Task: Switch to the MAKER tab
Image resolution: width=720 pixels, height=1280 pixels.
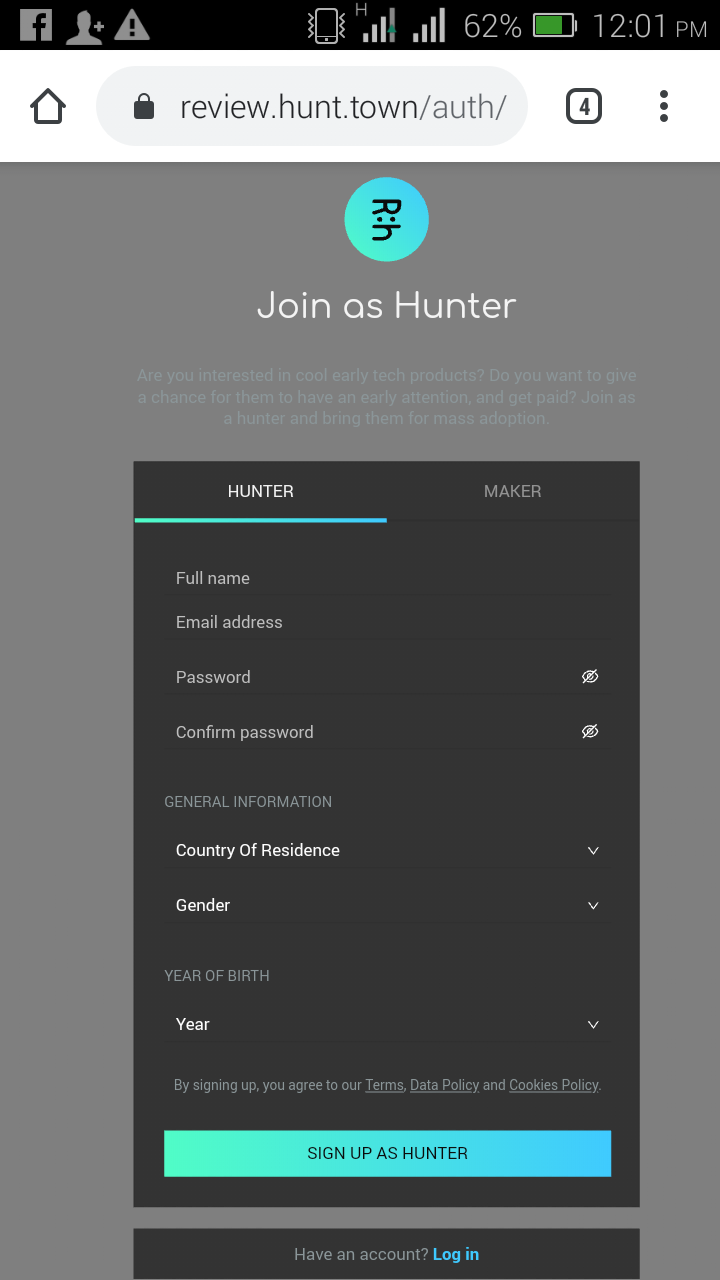Action: click(x=512, y=491)
